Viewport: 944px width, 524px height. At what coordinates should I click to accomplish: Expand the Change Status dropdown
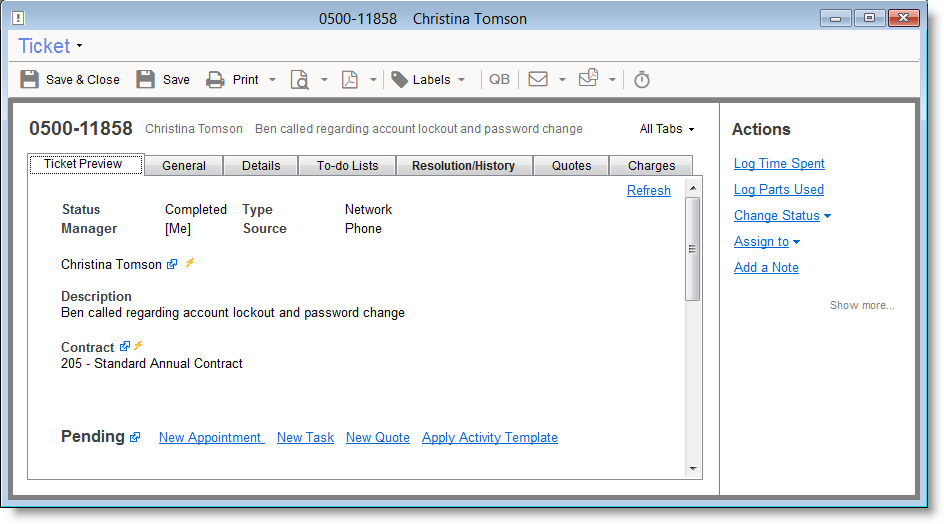782,216
